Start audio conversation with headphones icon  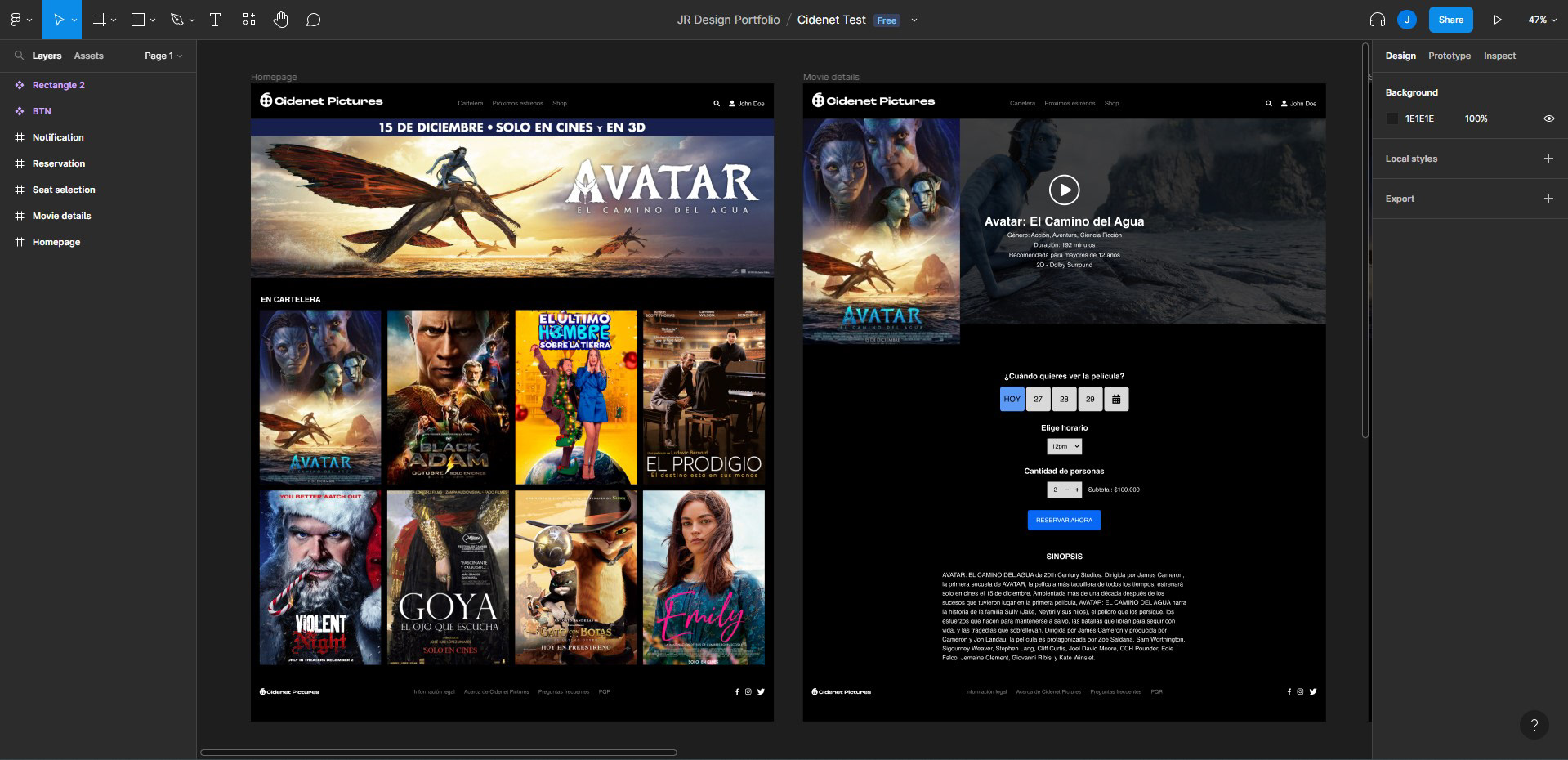click(1378, 20)
